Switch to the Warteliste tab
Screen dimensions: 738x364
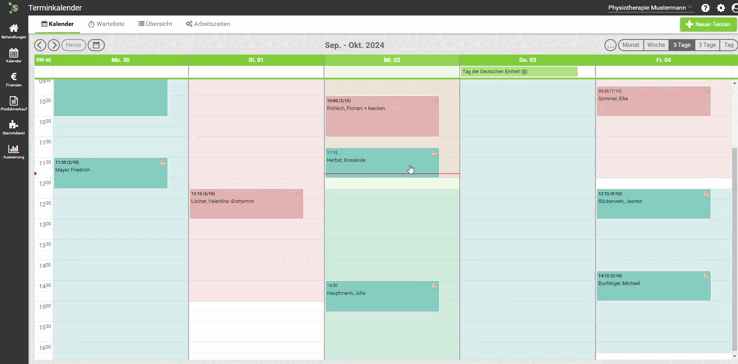pos(106,24)
